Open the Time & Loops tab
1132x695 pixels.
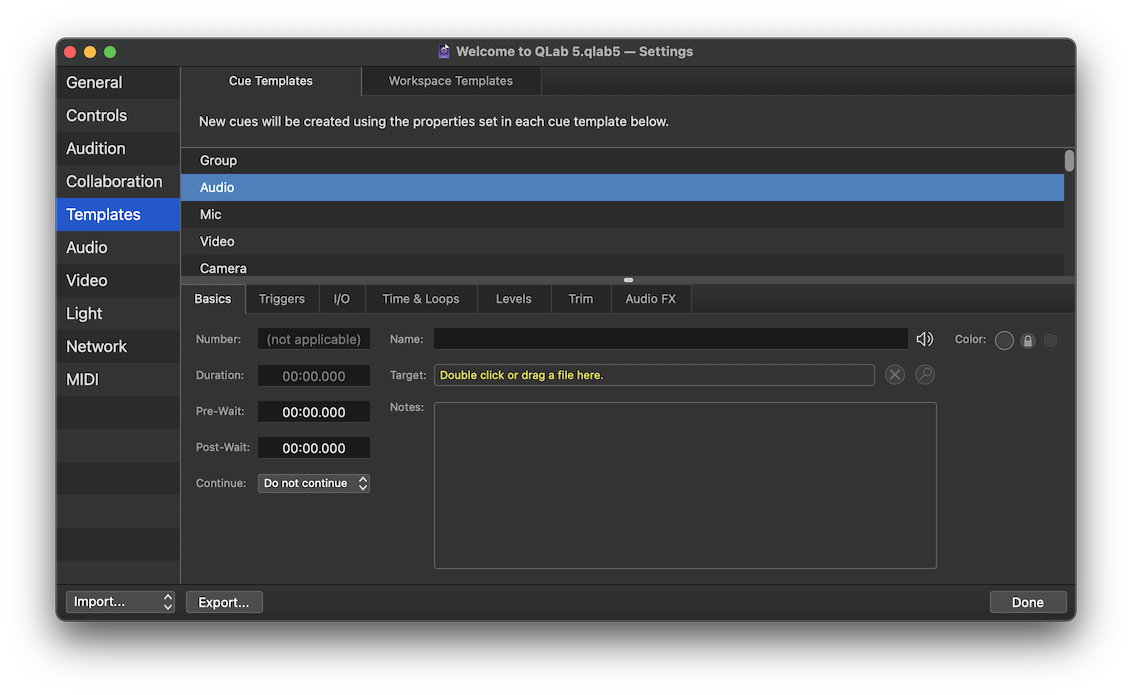click(421, 299)
